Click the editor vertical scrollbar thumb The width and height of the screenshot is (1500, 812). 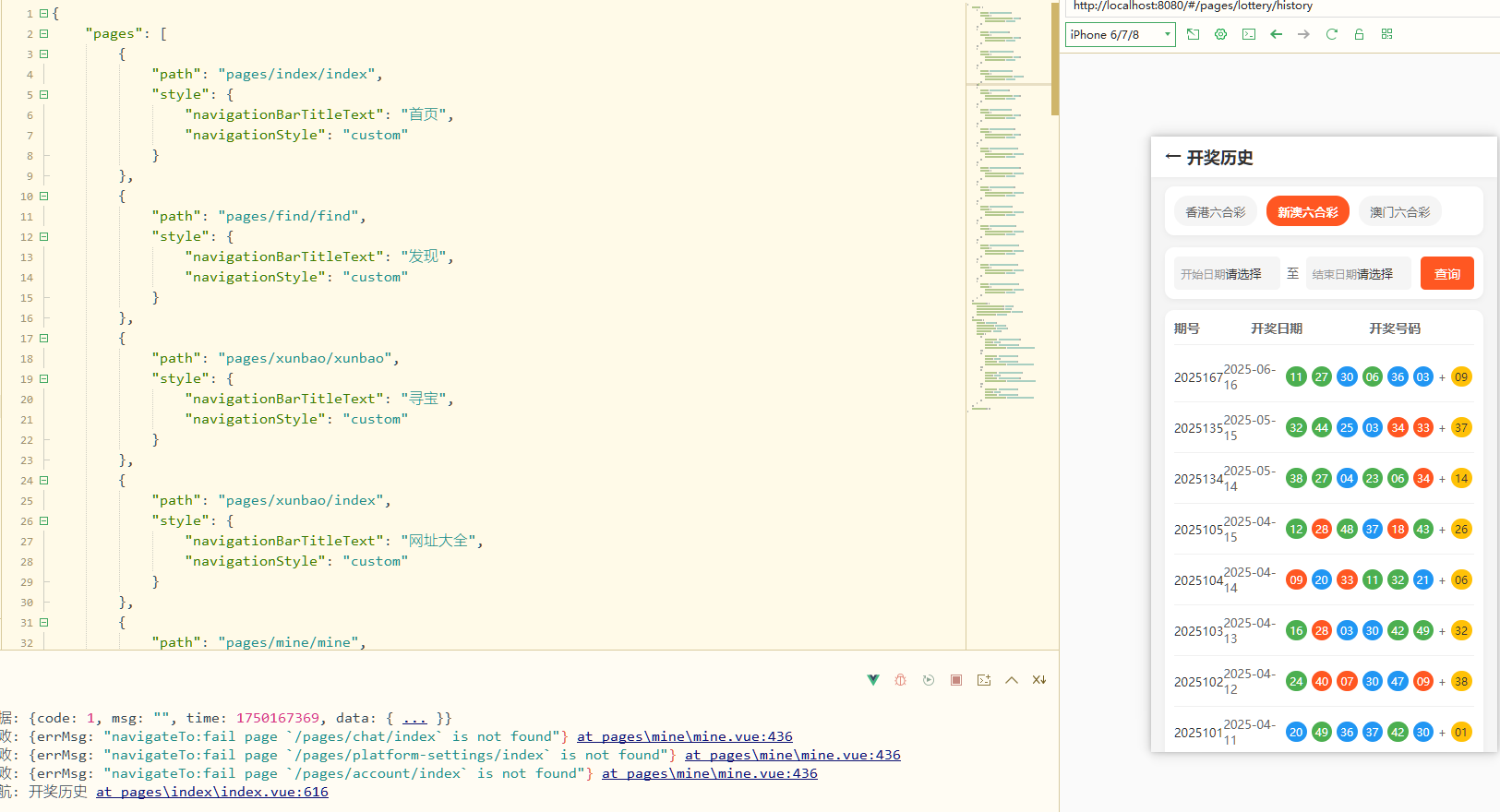1054,57
